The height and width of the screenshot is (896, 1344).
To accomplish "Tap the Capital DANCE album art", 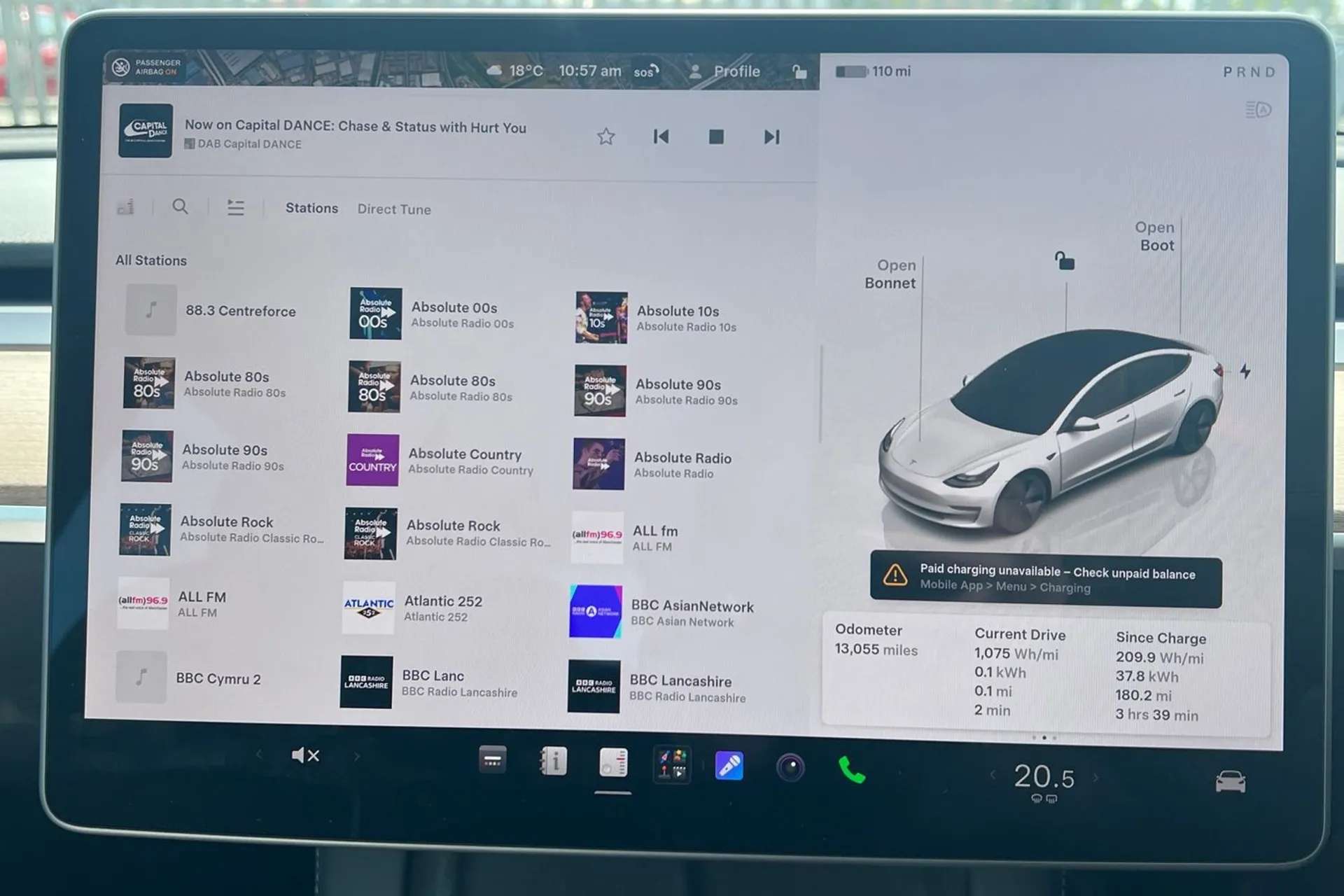I will point(146,131).
